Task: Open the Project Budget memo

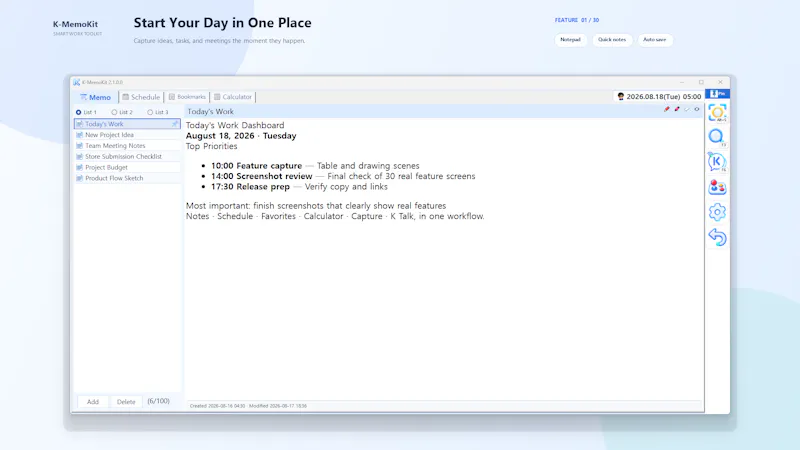Action: point(127,167)
